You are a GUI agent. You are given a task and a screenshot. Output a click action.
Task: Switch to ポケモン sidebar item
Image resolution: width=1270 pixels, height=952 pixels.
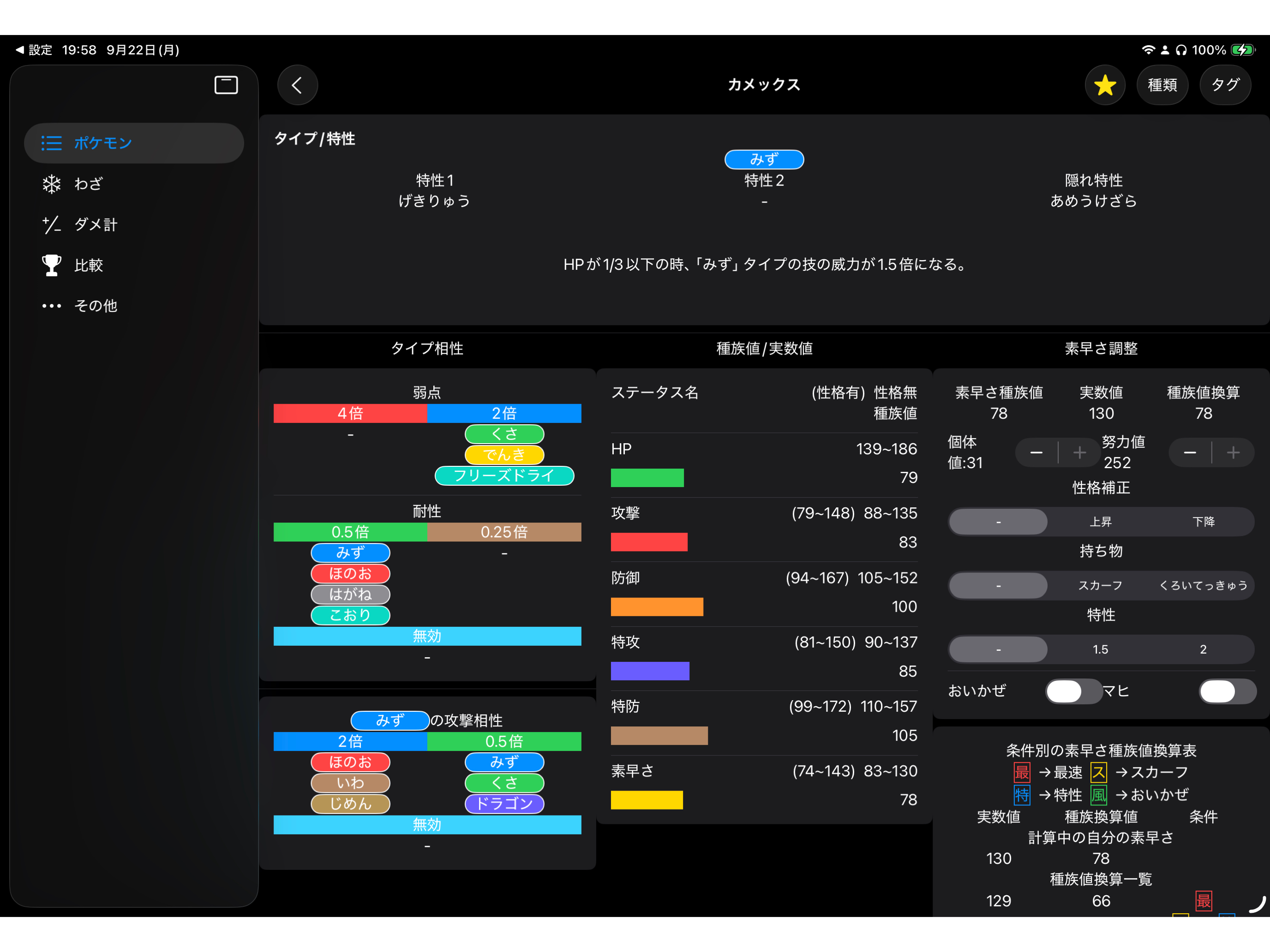coord(134,143)
